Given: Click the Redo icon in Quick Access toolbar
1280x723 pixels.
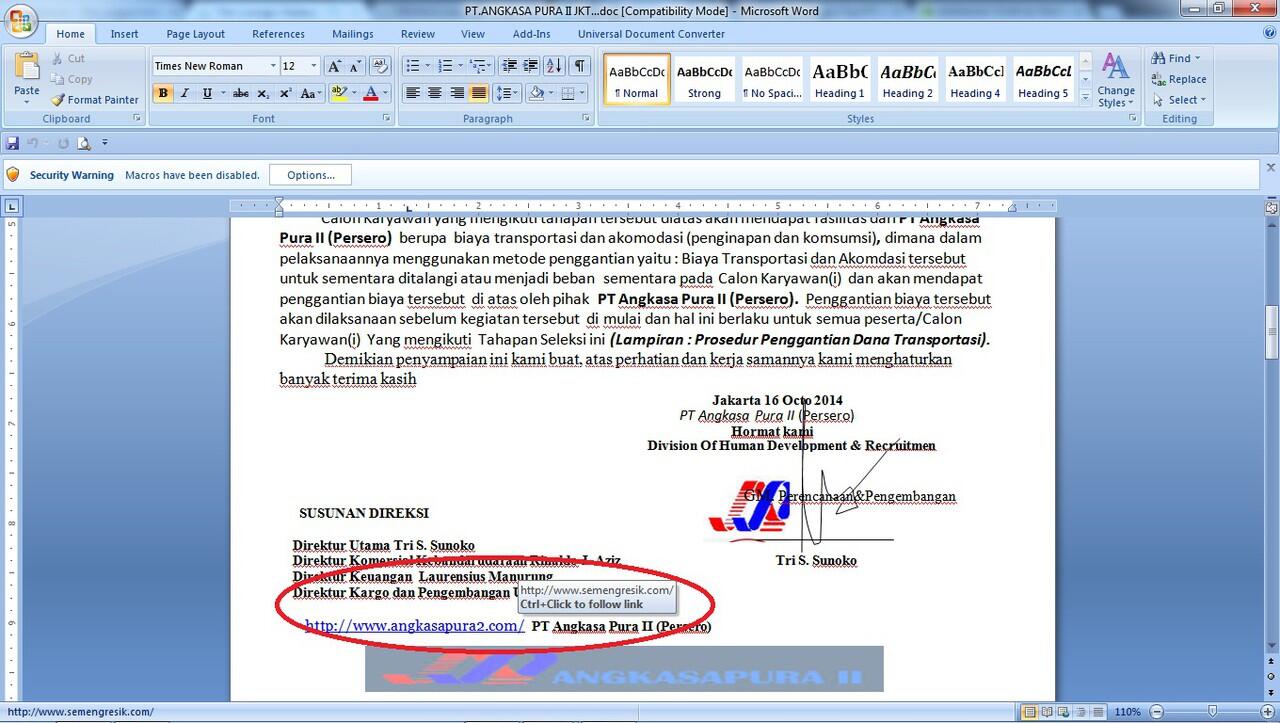Looking at the screenshot, I should 63,143.
